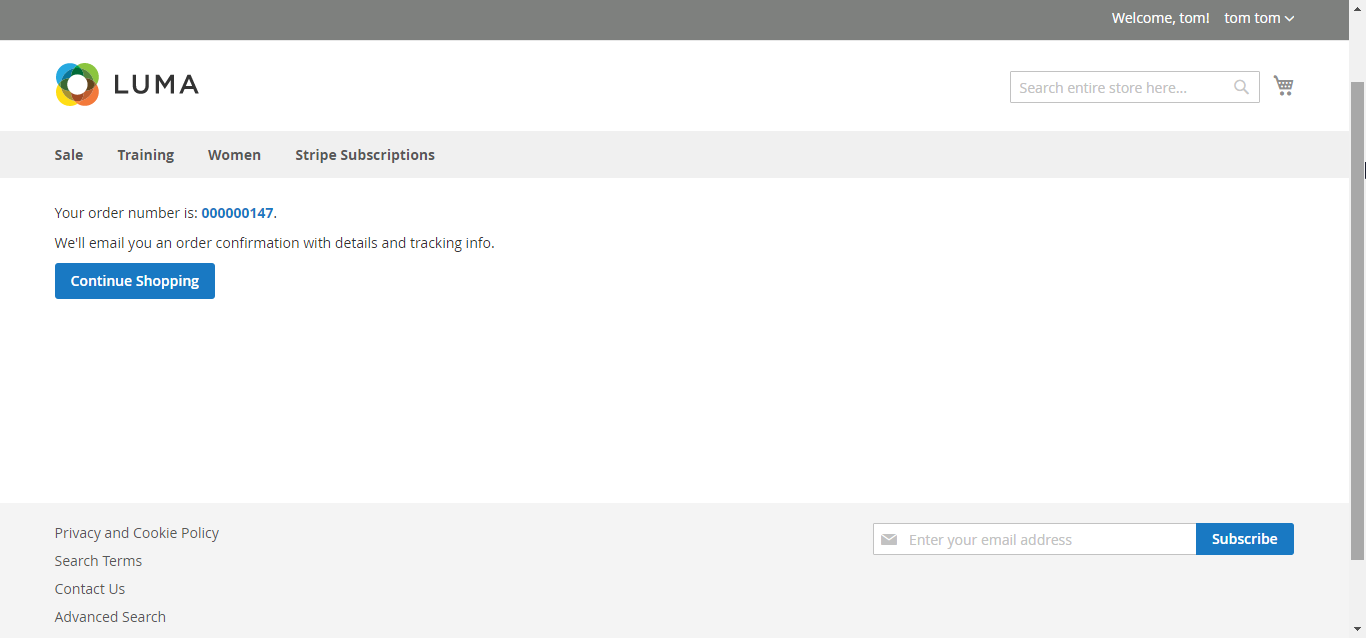This screenshot has width=1366, height=638.
Task: Open the Sale menu item
Action: click(69, 155)
